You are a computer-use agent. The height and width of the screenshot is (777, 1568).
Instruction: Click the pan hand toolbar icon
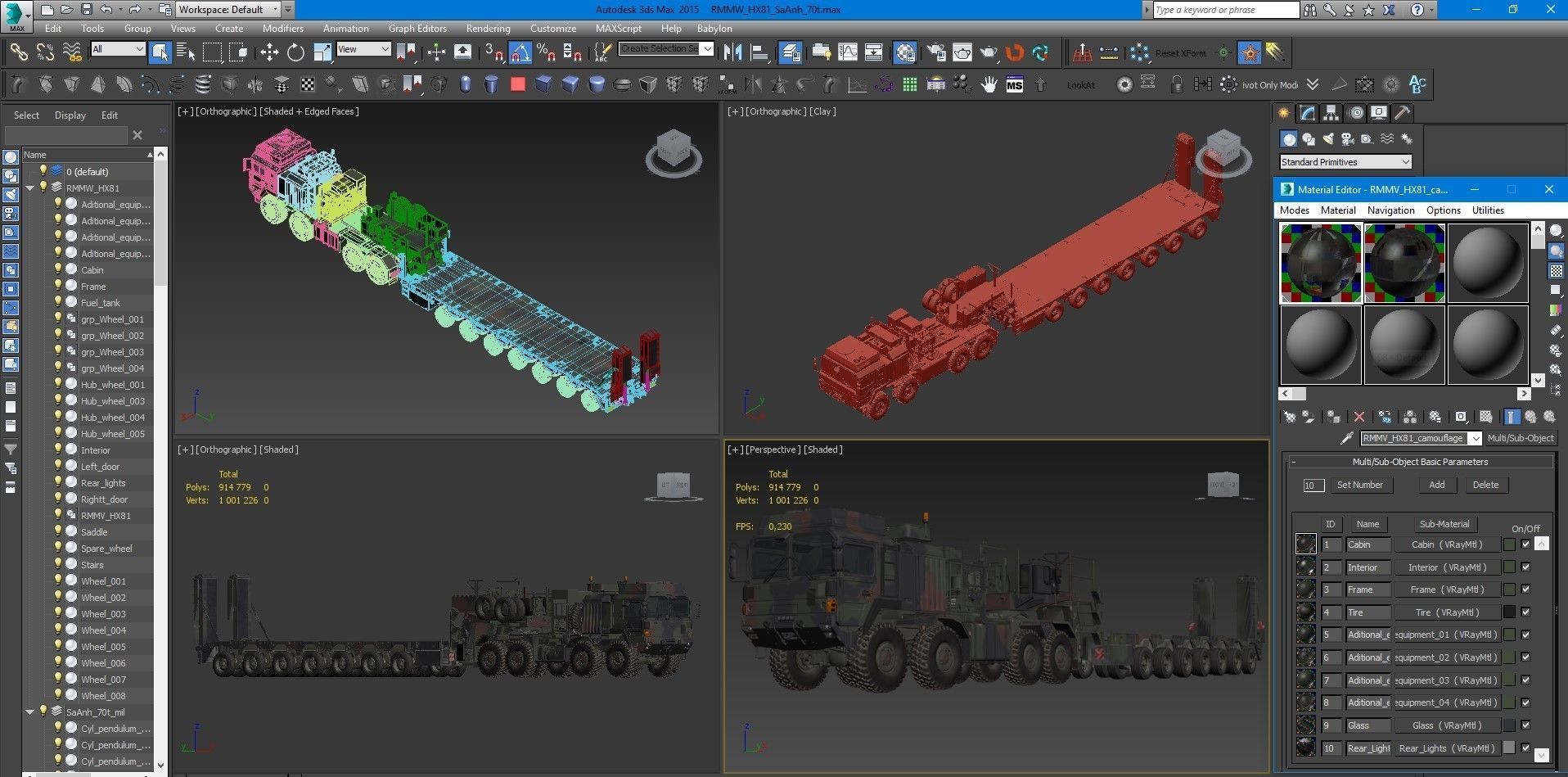(x=989, y=85)
